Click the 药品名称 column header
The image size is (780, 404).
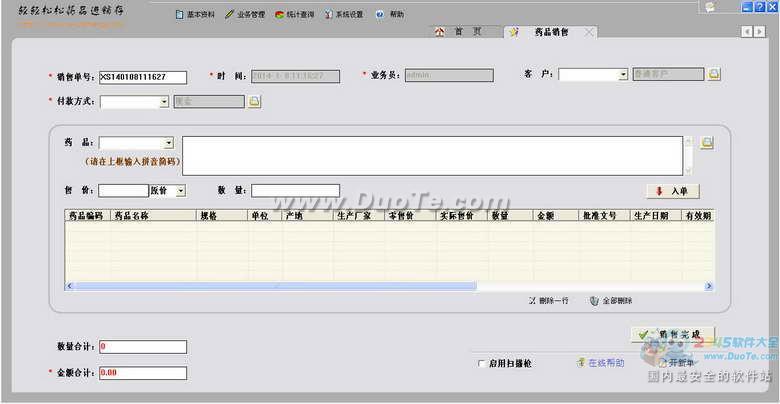[153, 215]
